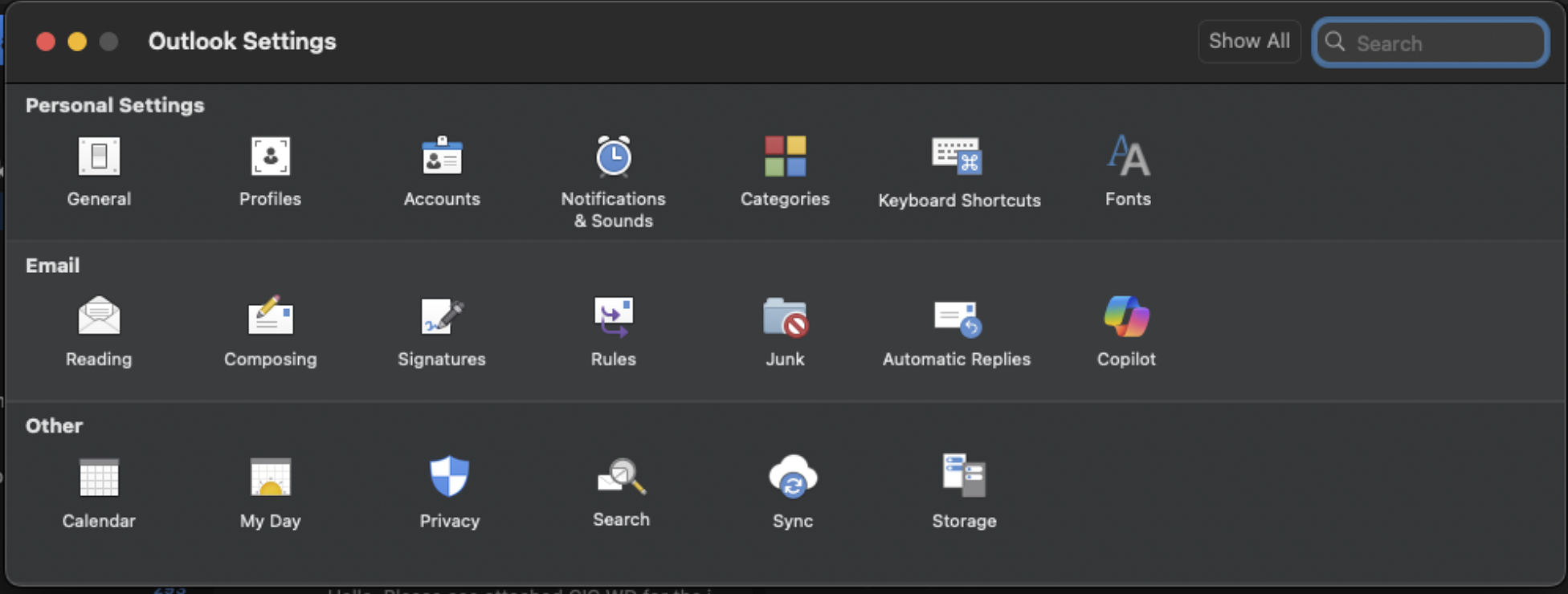Open Accounts settings

point(442,171)
